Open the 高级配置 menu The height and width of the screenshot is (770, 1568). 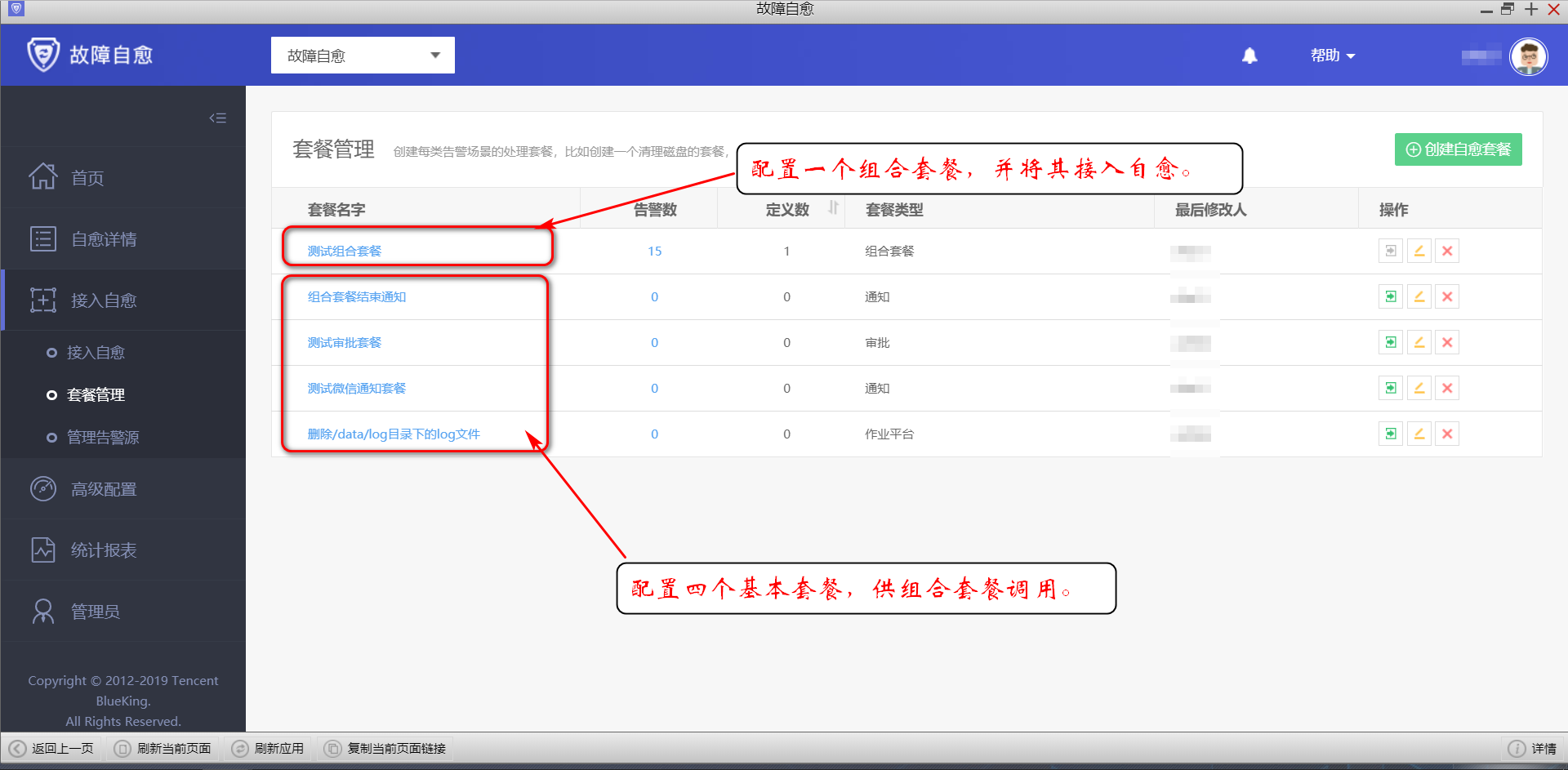click(x=123, y=488)
